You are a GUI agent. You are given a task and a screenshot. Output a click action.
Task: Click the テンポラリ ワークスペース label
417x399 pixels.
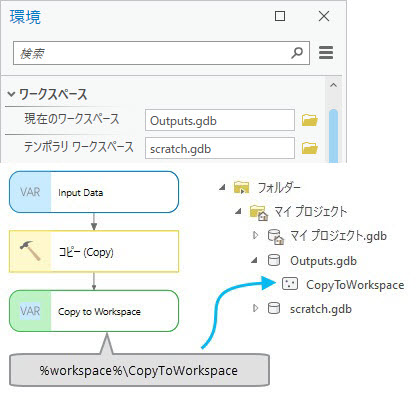pos(79,147)
